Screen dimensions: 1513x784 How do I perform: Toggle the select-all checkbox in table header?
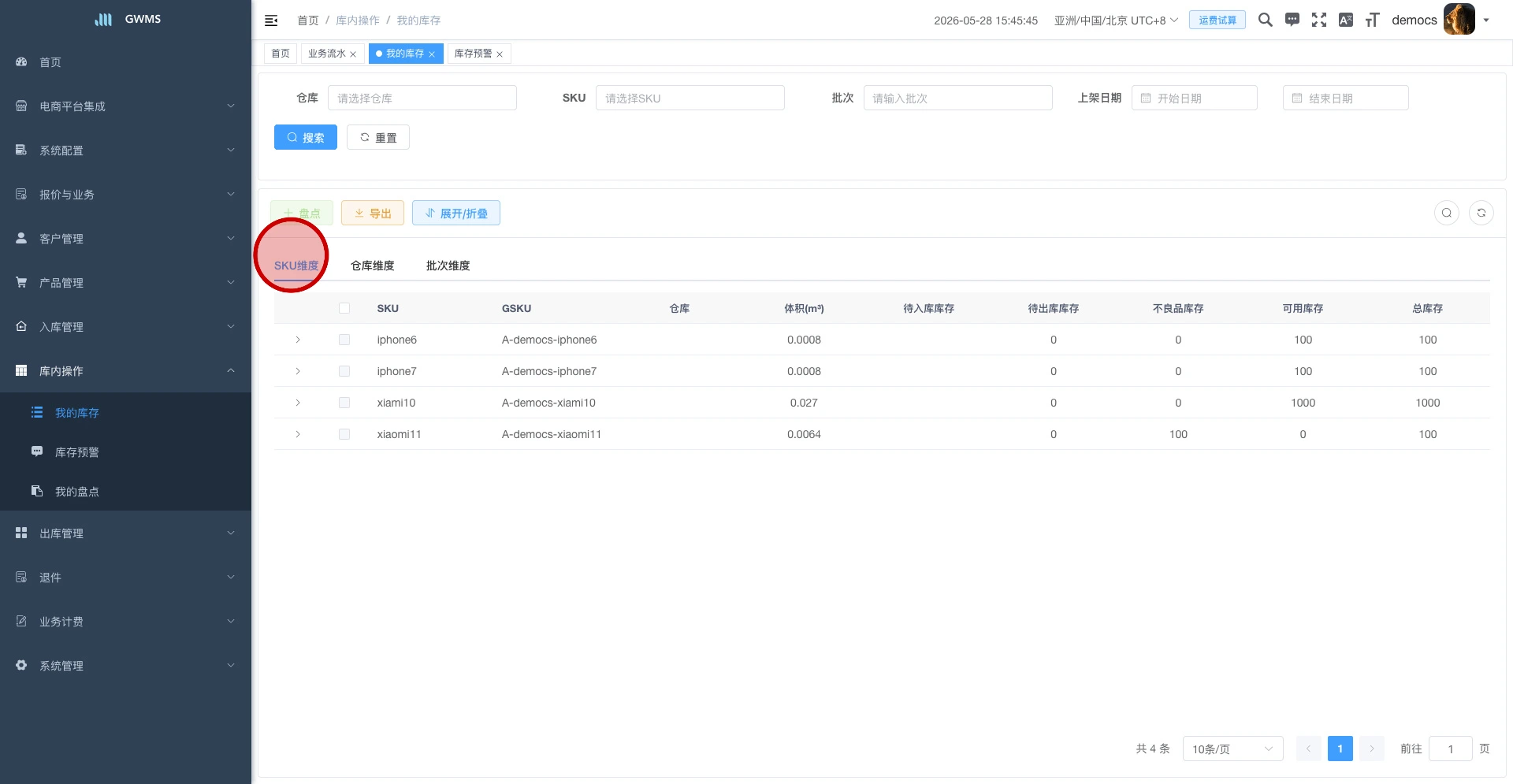click(x=344, y=308)
